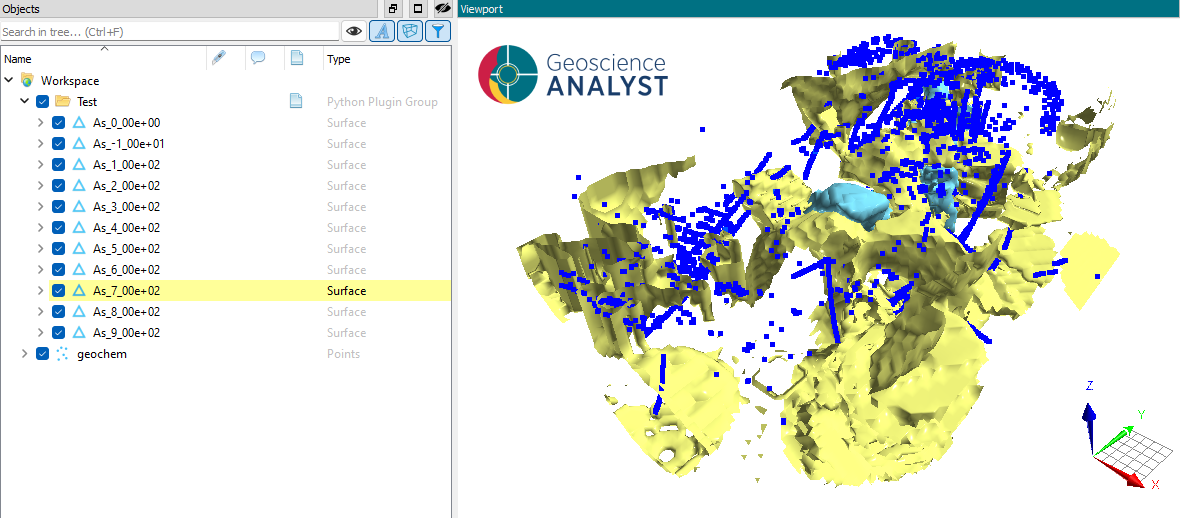
Task: Click the eye icon beside the search field
Action: [354, 31]
